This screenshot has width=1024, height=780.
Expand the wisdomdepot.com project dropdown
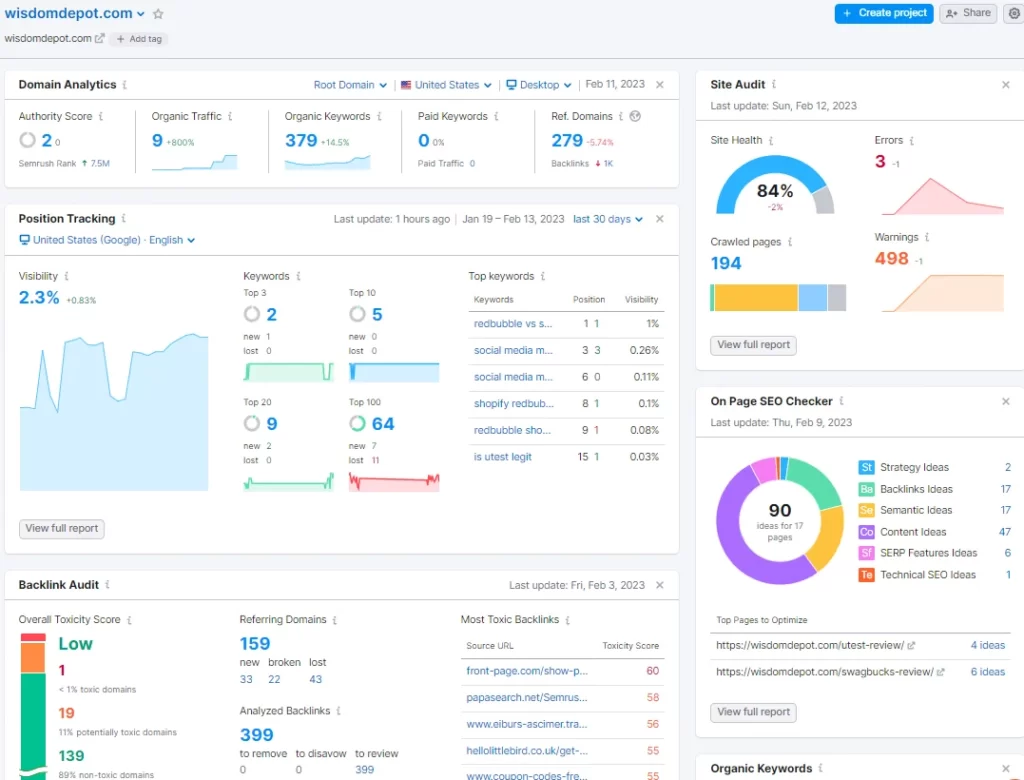(140, 14)
